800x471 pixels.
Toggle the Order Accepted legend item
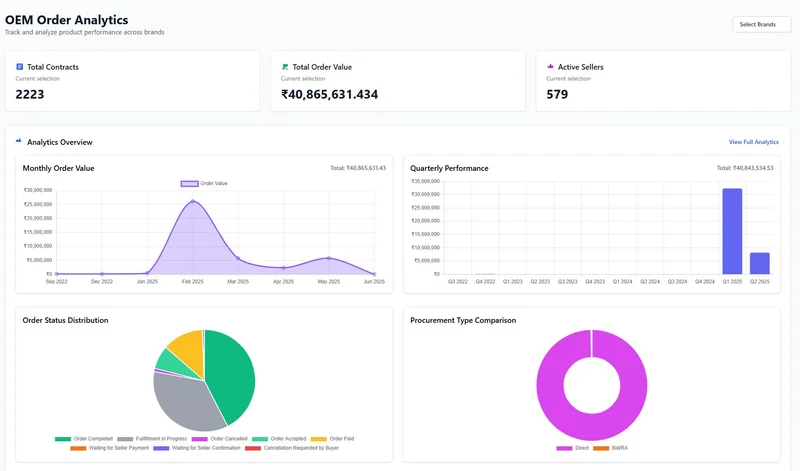pos(279,439)
